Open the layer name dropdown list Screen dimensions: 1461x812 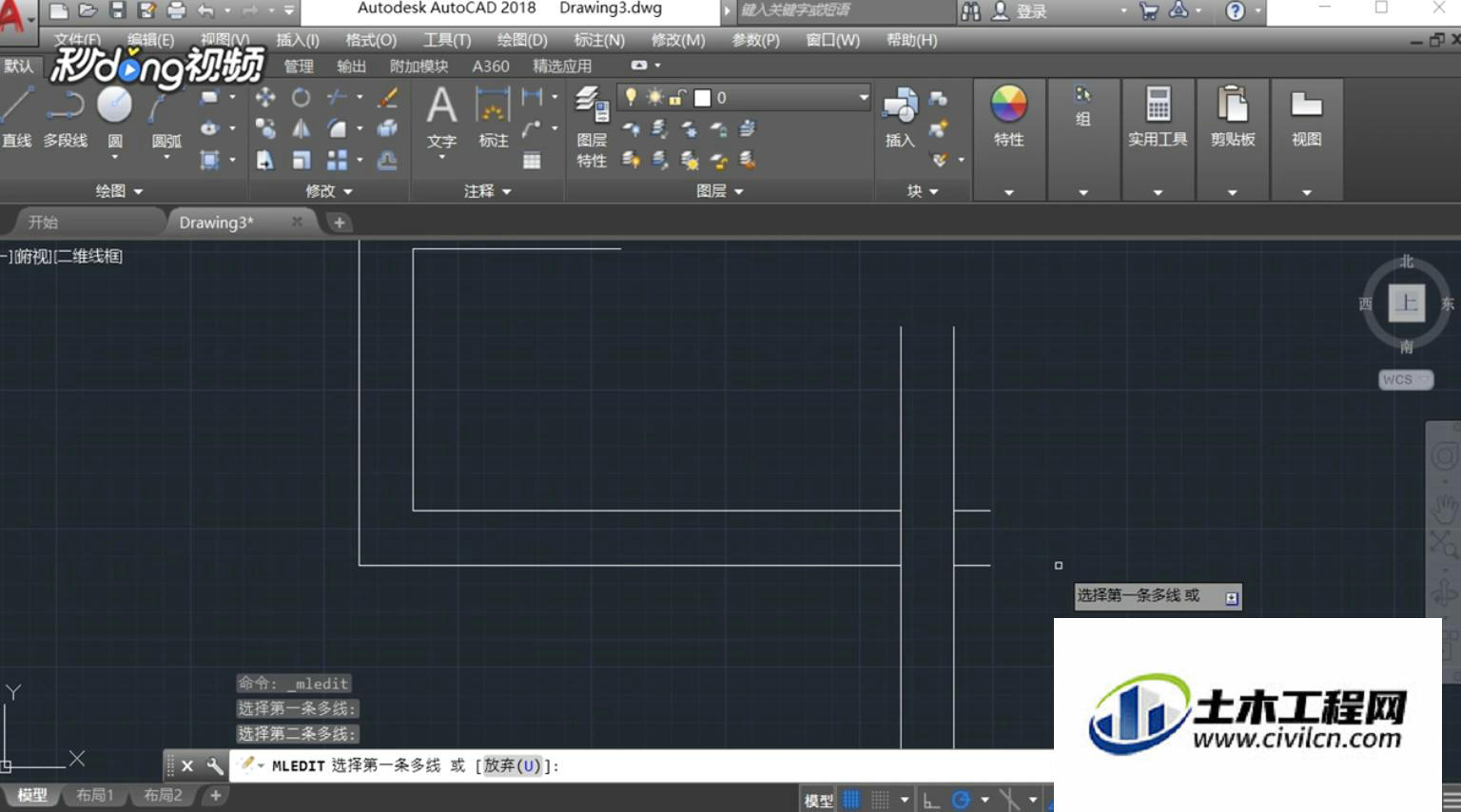click(x=864, y=97)
